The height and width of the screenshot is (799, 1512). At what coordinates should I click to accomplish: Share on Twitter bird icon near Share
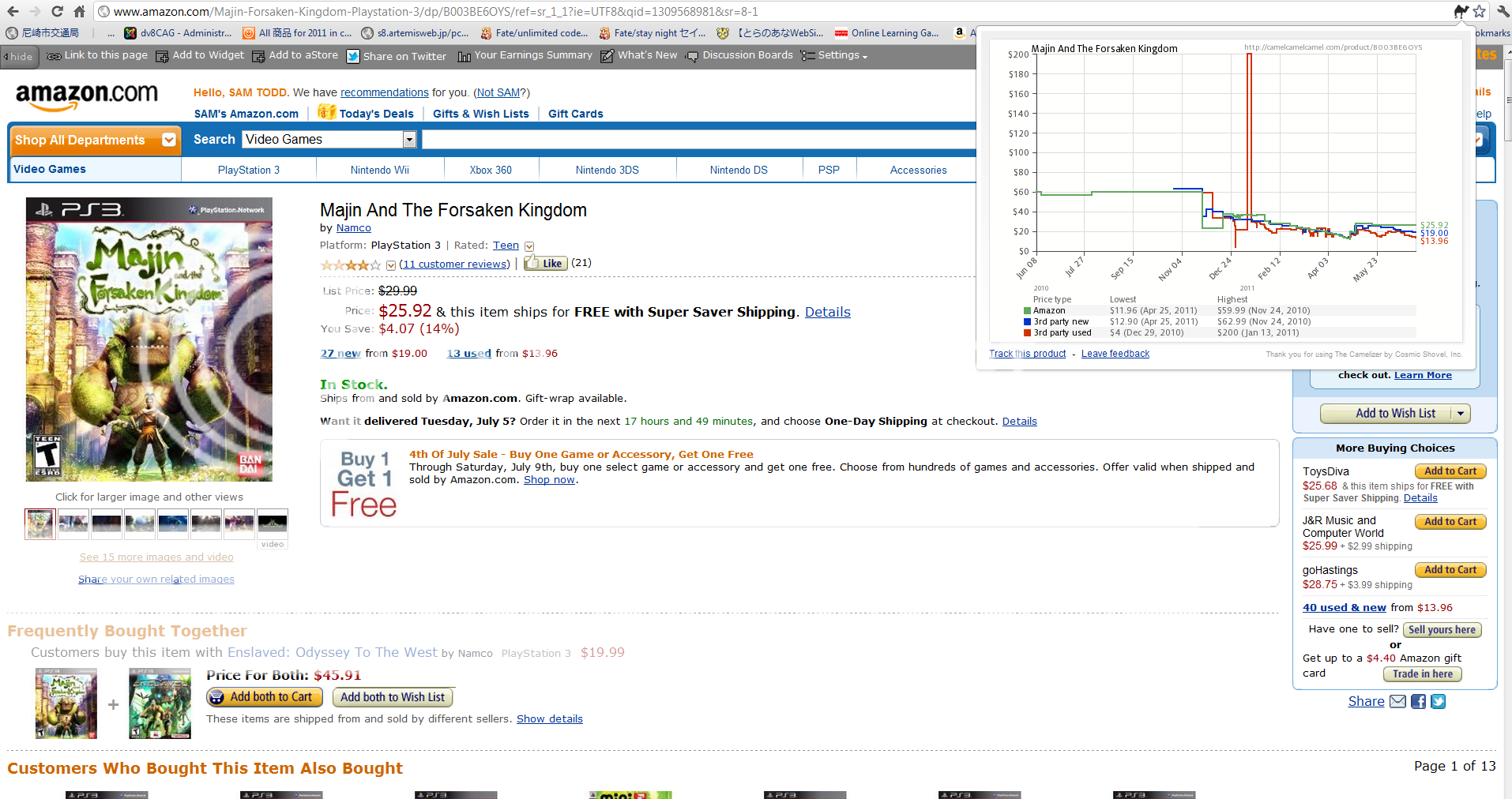pos(1438,701)
